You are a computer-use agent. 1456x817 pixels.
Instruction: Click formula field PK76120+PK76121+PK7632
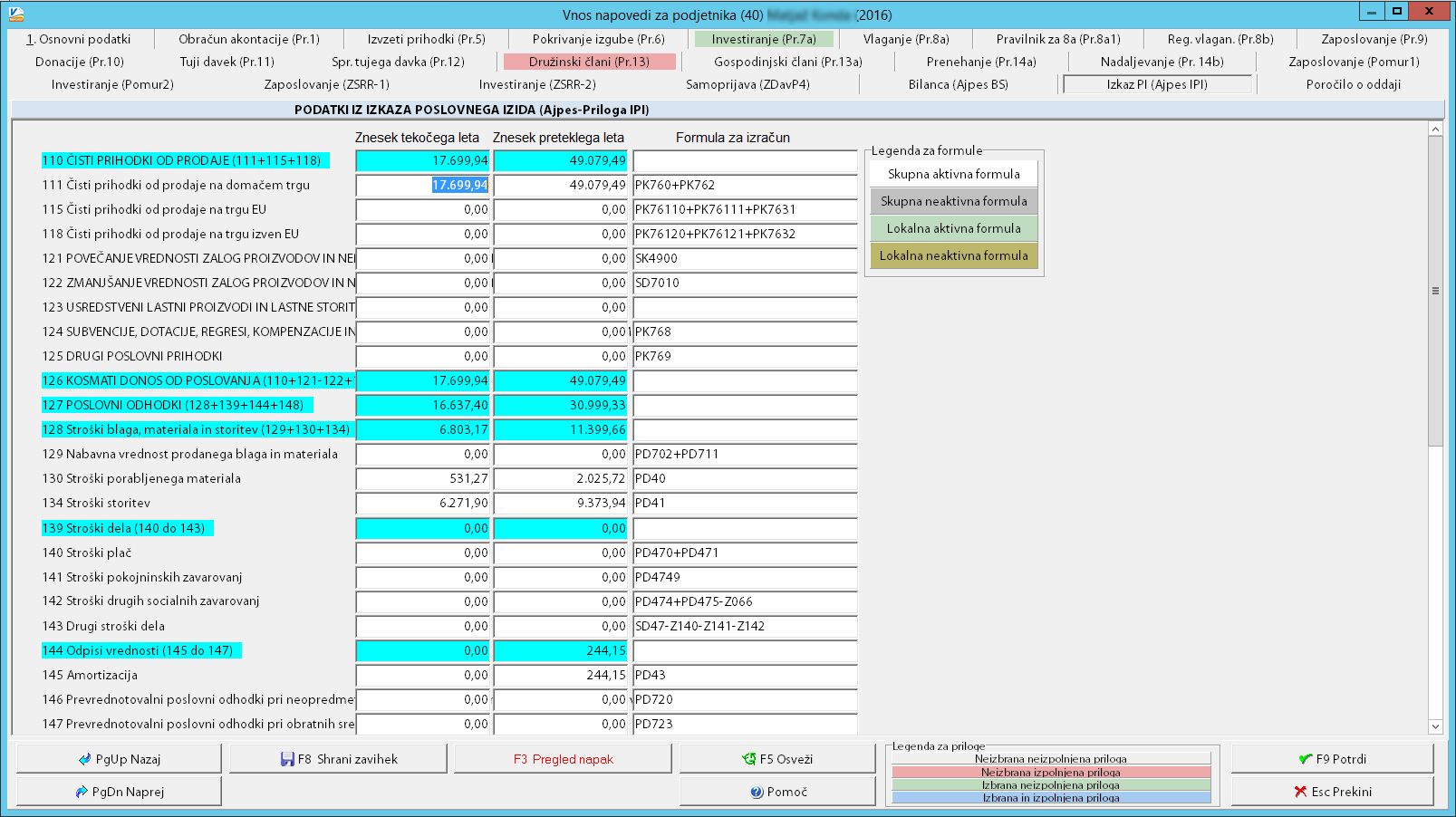pos(745,234)
